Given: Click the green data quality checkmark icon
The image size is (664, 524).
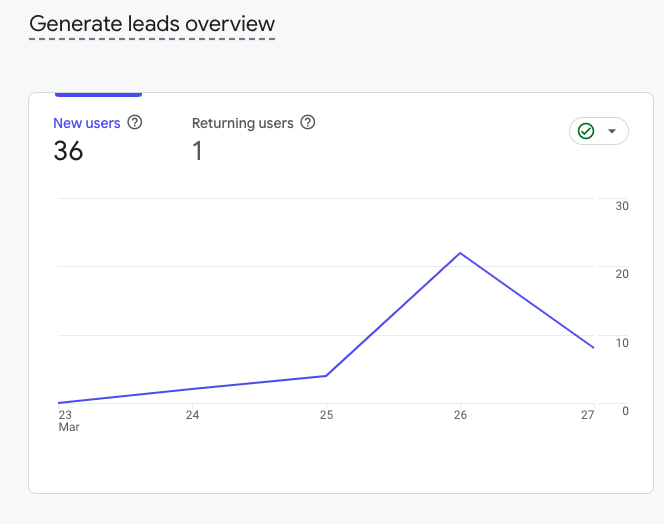Looking at the screenshot, I should (x=586, y=131).
